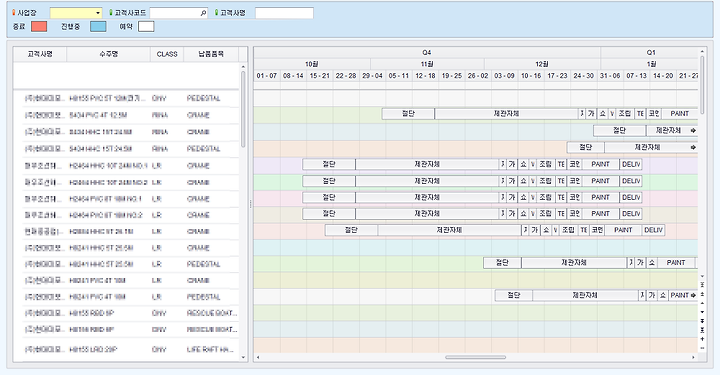Click the 14 - 20 week header
The width and height of the screenshot is (720, 375).
pyautogui.click(x=663, y=76)
